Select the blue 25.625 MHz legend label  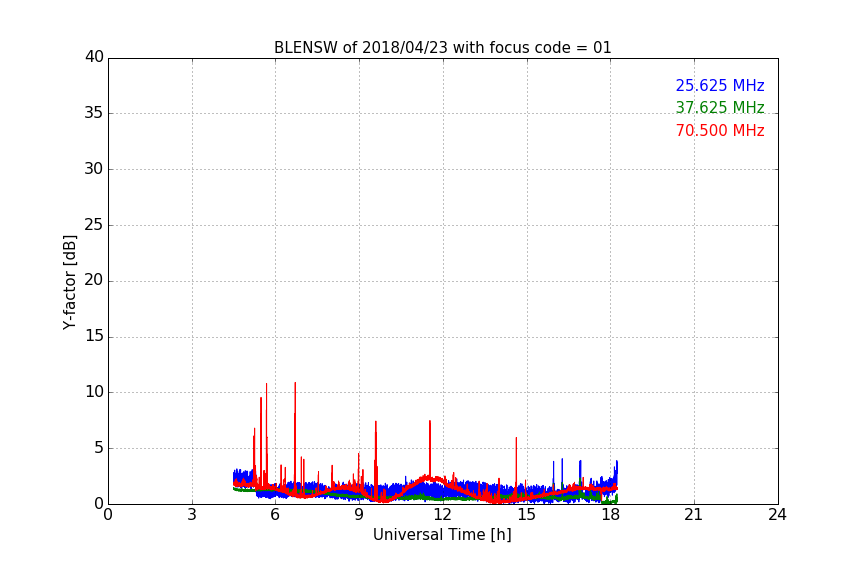point(720,85)
